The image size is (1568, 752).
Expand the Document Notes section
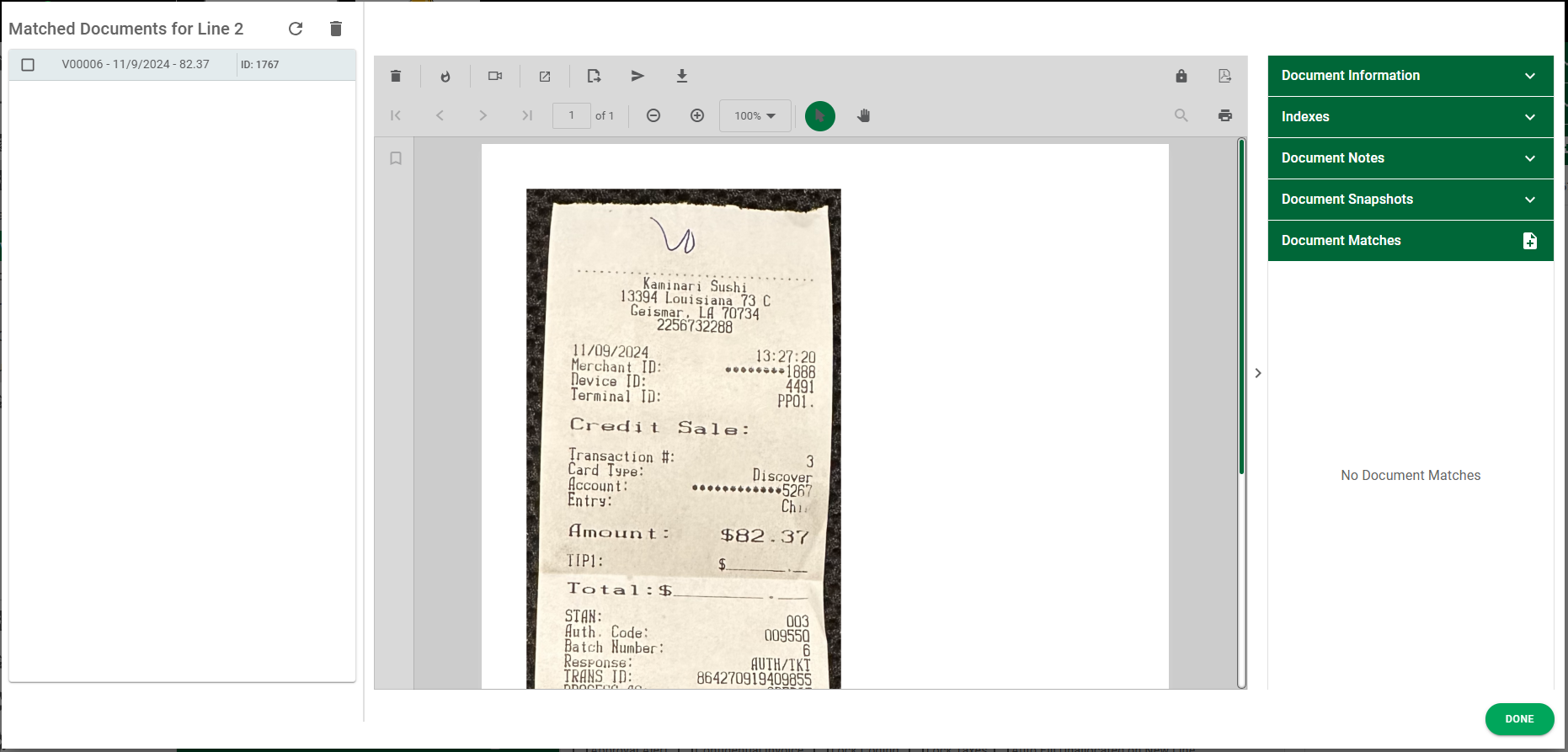tap(1411, 158)
